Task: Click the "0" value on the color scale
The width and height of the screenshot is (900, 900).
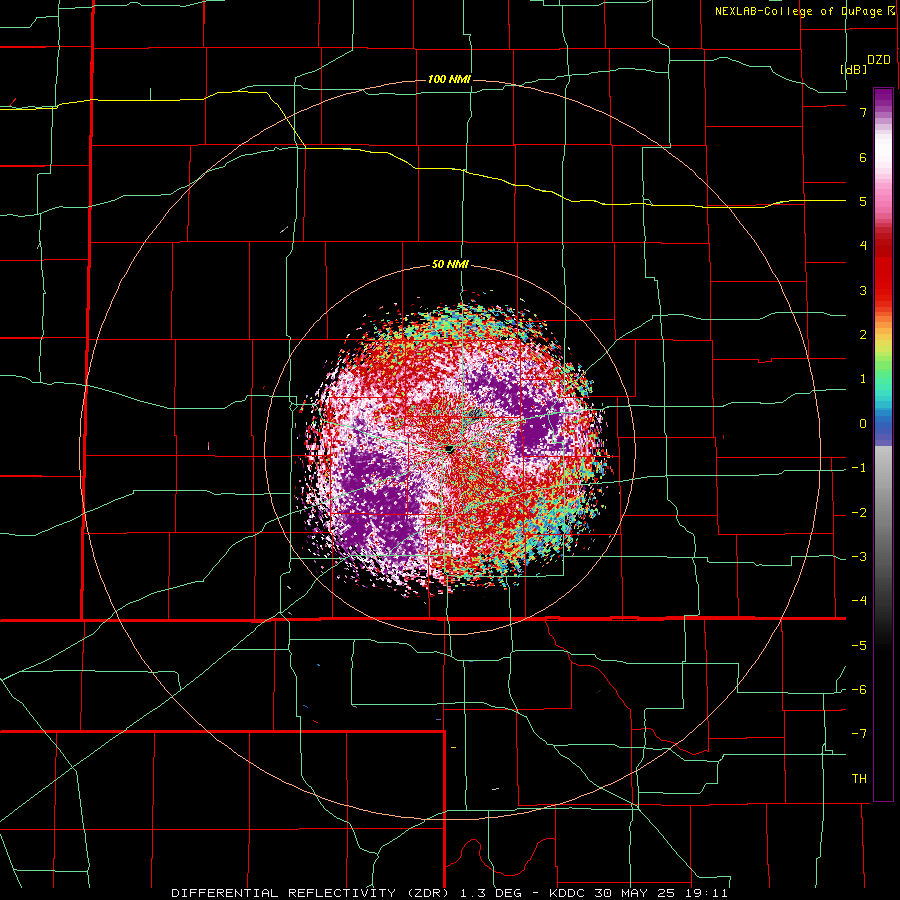Action: point(863,424)
